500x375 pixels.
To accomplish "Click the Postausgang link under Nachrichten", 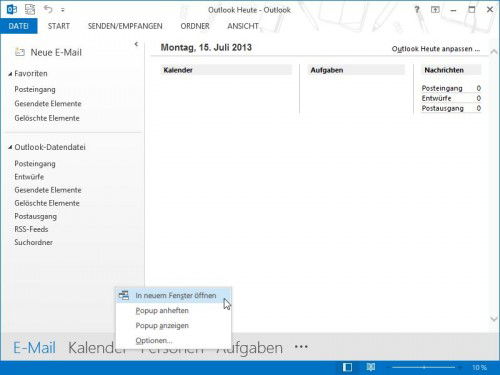I will (443, 108).
